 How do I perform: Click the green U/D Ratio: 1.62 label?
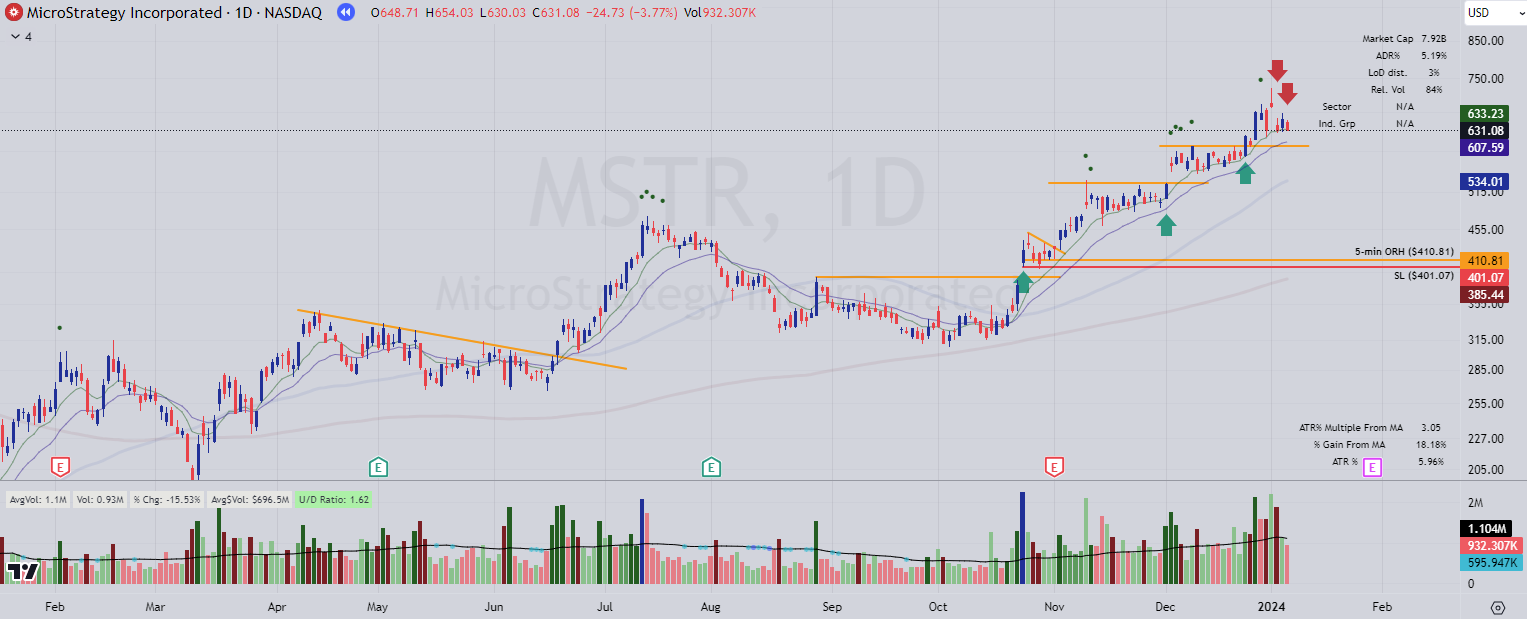tap(334, 499)
